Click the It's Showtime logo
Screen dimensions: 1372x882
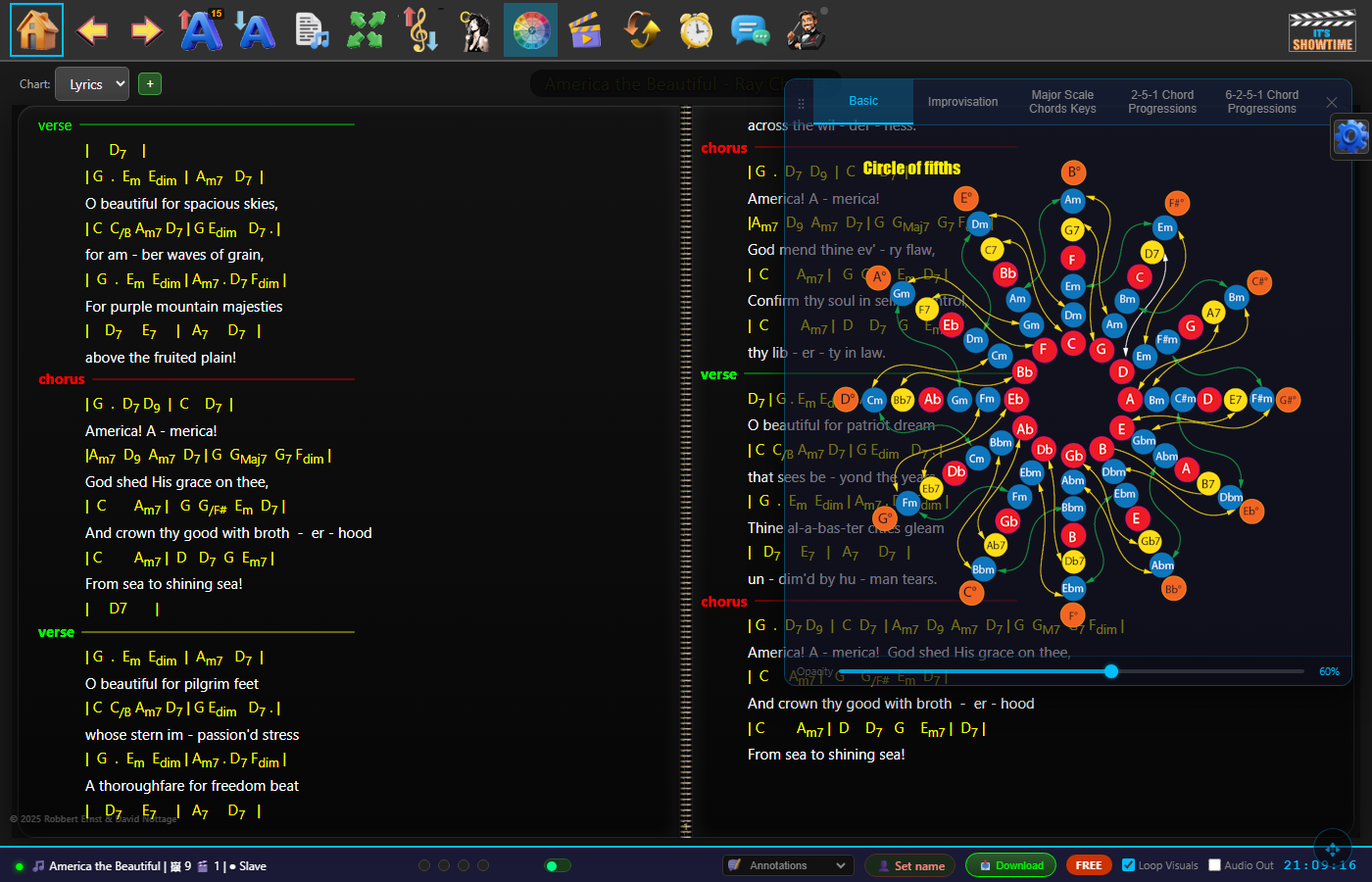click(x=1322, y=30)
